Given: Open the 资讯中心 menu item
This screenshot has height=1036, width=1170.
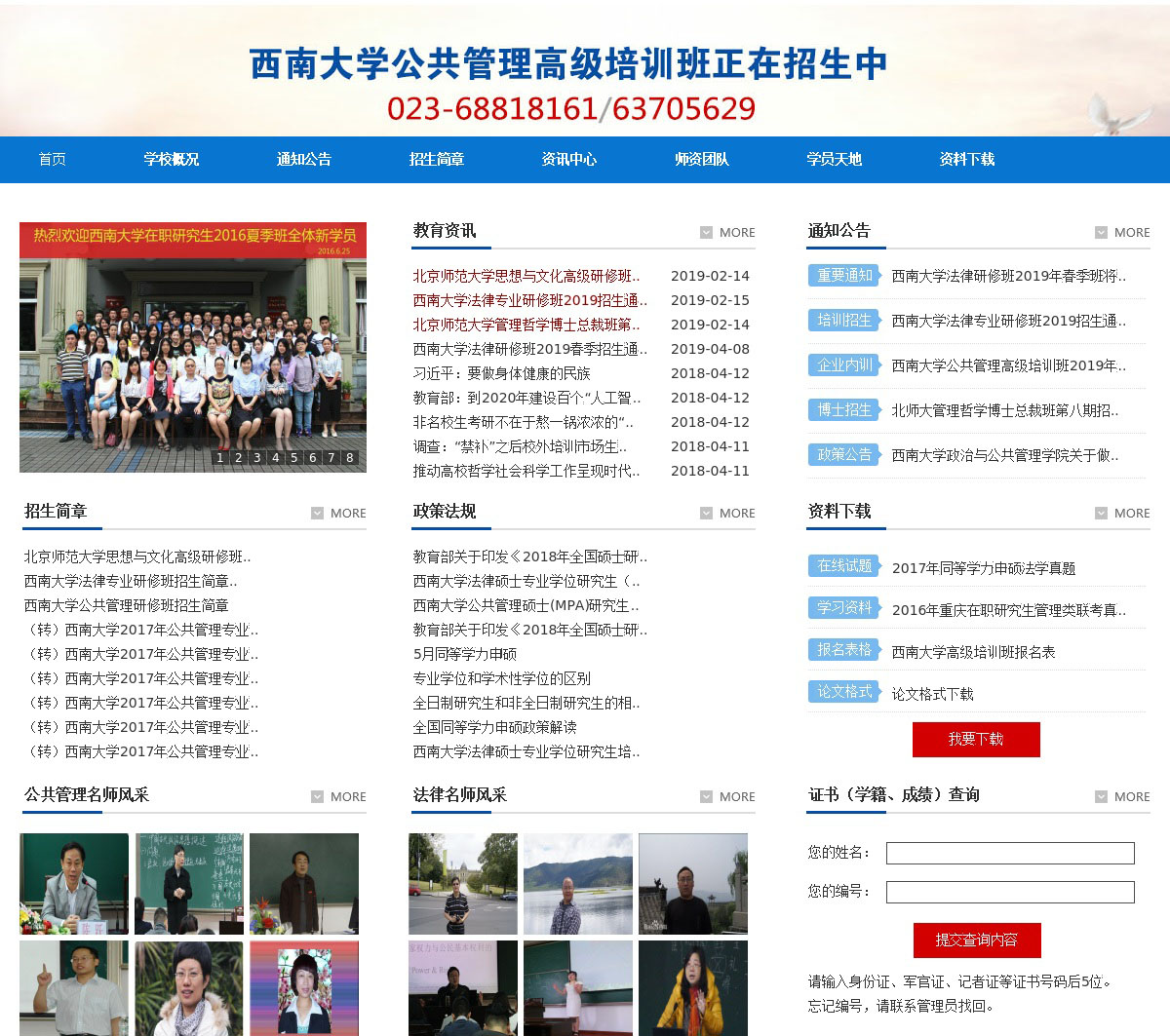Looking at the screenshot, I should pyautogui.click(x=569, y=159).
